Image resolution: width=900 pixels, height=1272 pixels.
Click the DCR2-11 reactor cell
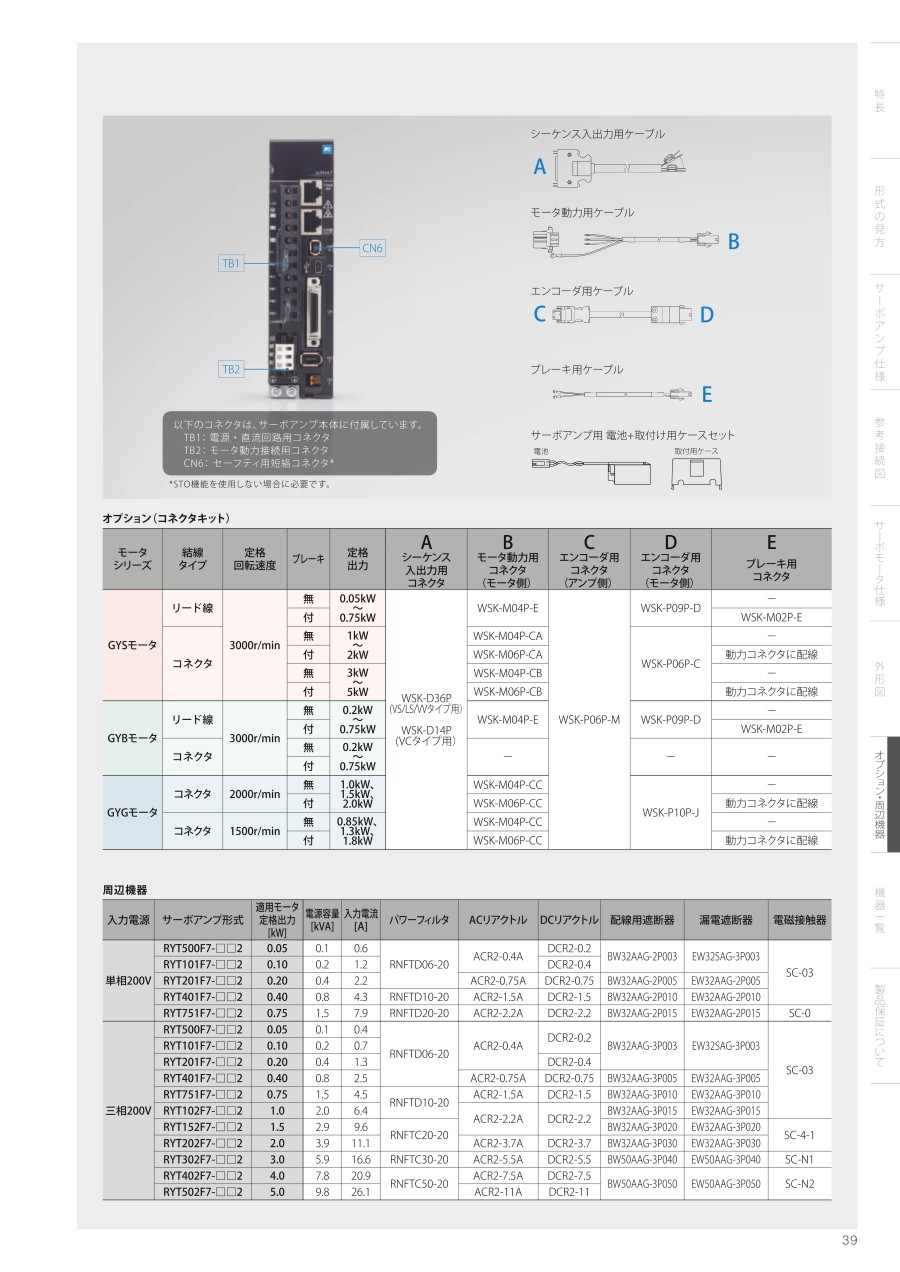[571, 1192]
